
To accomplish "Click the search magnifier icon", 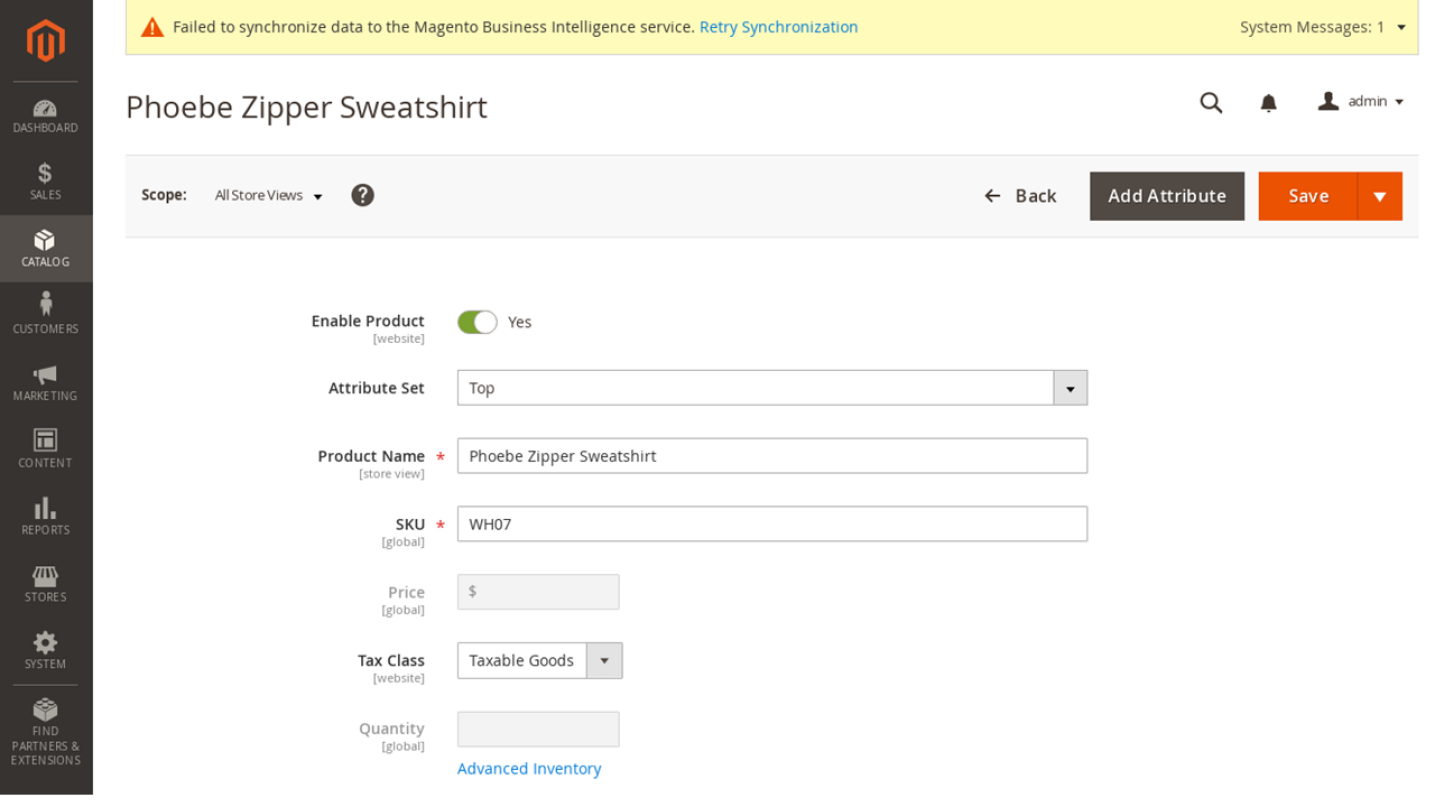I will tap(1211, 102).
